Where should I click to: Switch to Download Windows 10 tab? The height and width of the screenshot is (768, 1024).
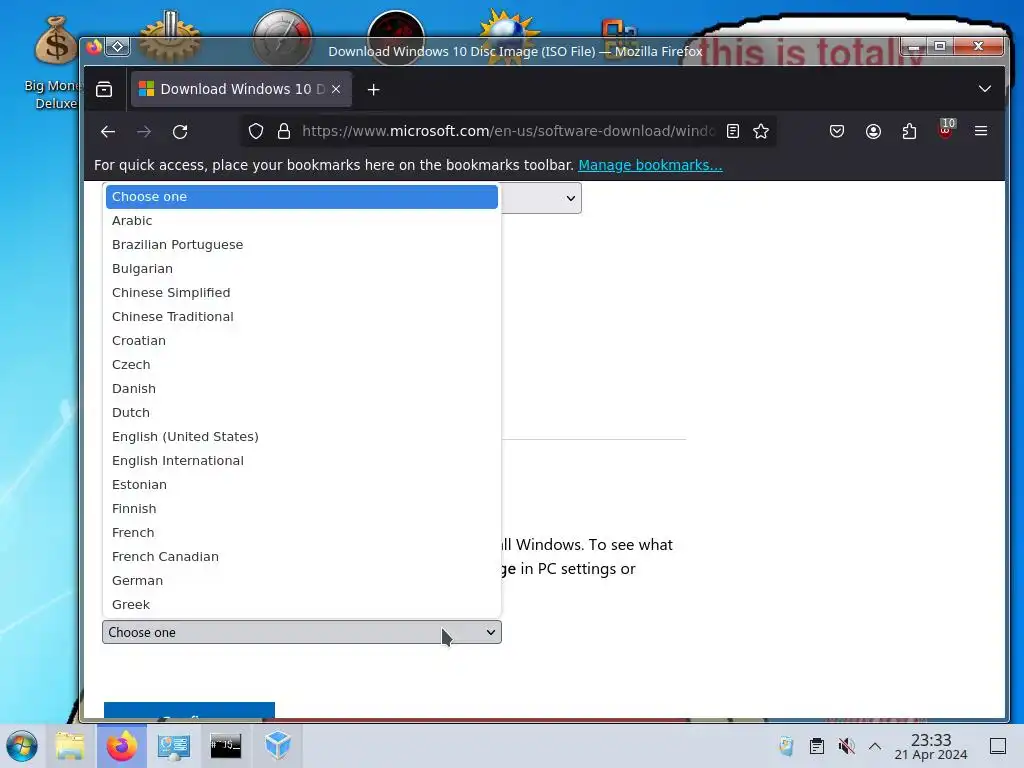pyautogui.click(x=242, y=89)
